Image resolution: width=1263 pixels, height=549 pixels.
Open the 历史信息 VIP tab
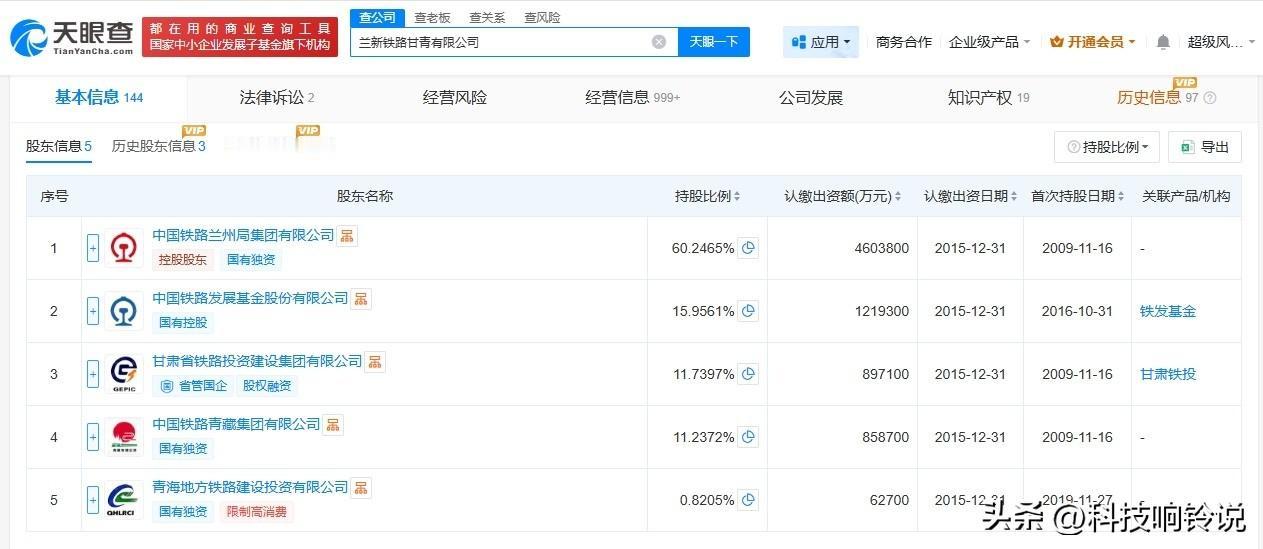(1157, 97)
